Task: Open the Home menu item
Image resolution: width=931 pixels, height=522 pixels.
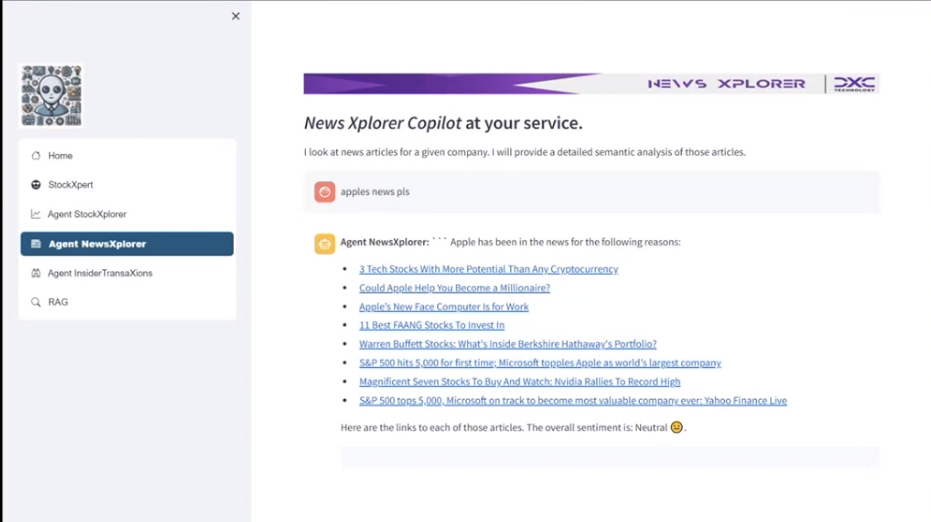Action: tap(127, 156)
